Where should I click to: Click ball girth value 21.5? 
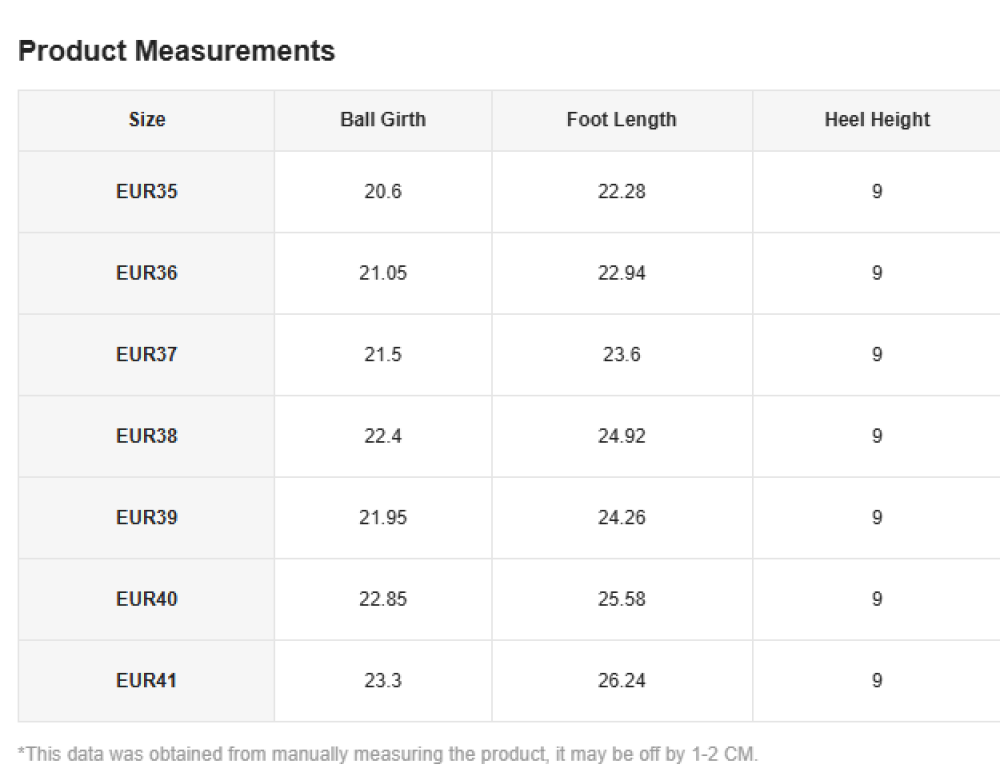[383, 354]
